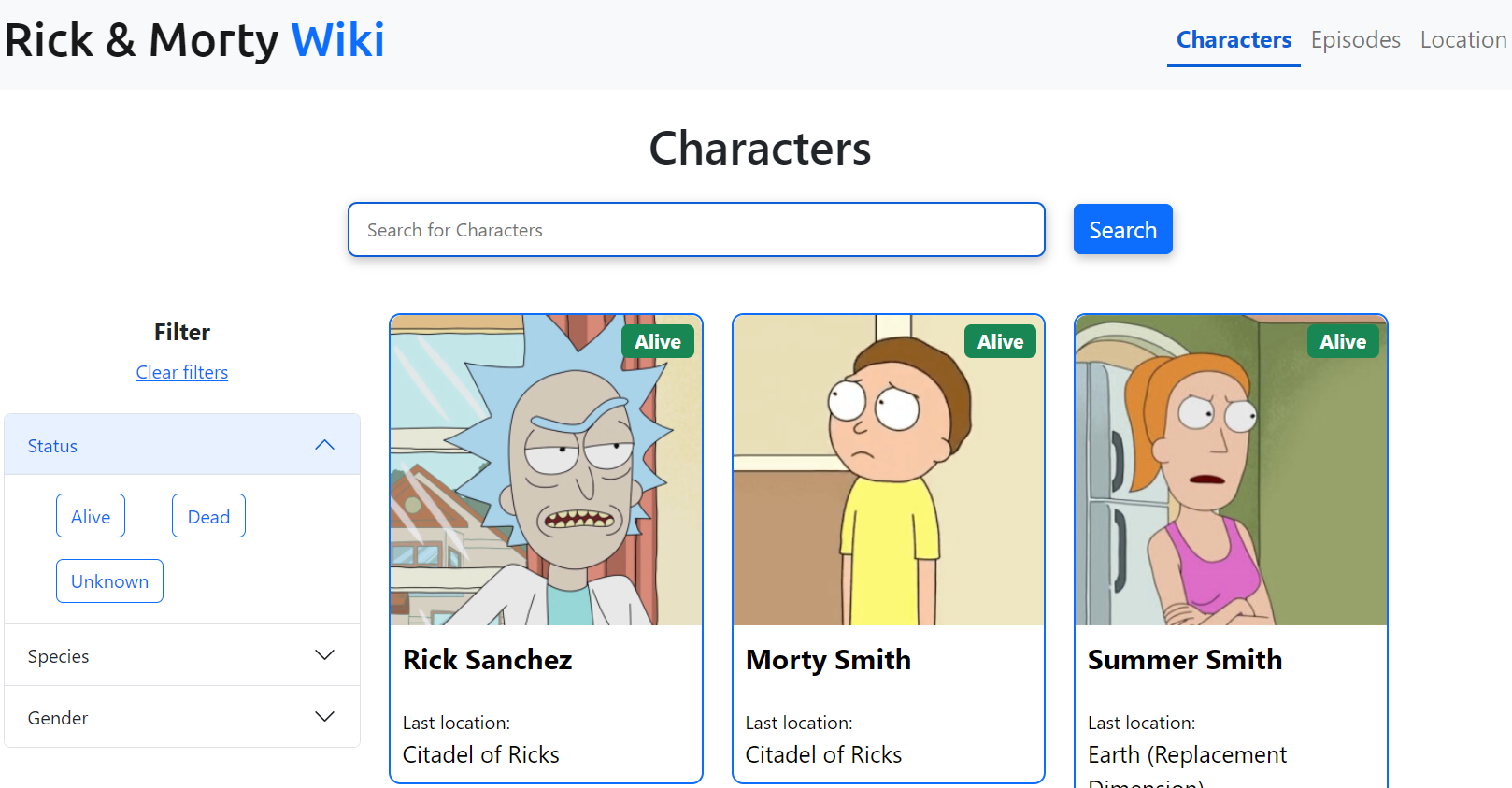Go to the Location tab
Viewport: 1512px width, 788px height.
pos(1462,40)
